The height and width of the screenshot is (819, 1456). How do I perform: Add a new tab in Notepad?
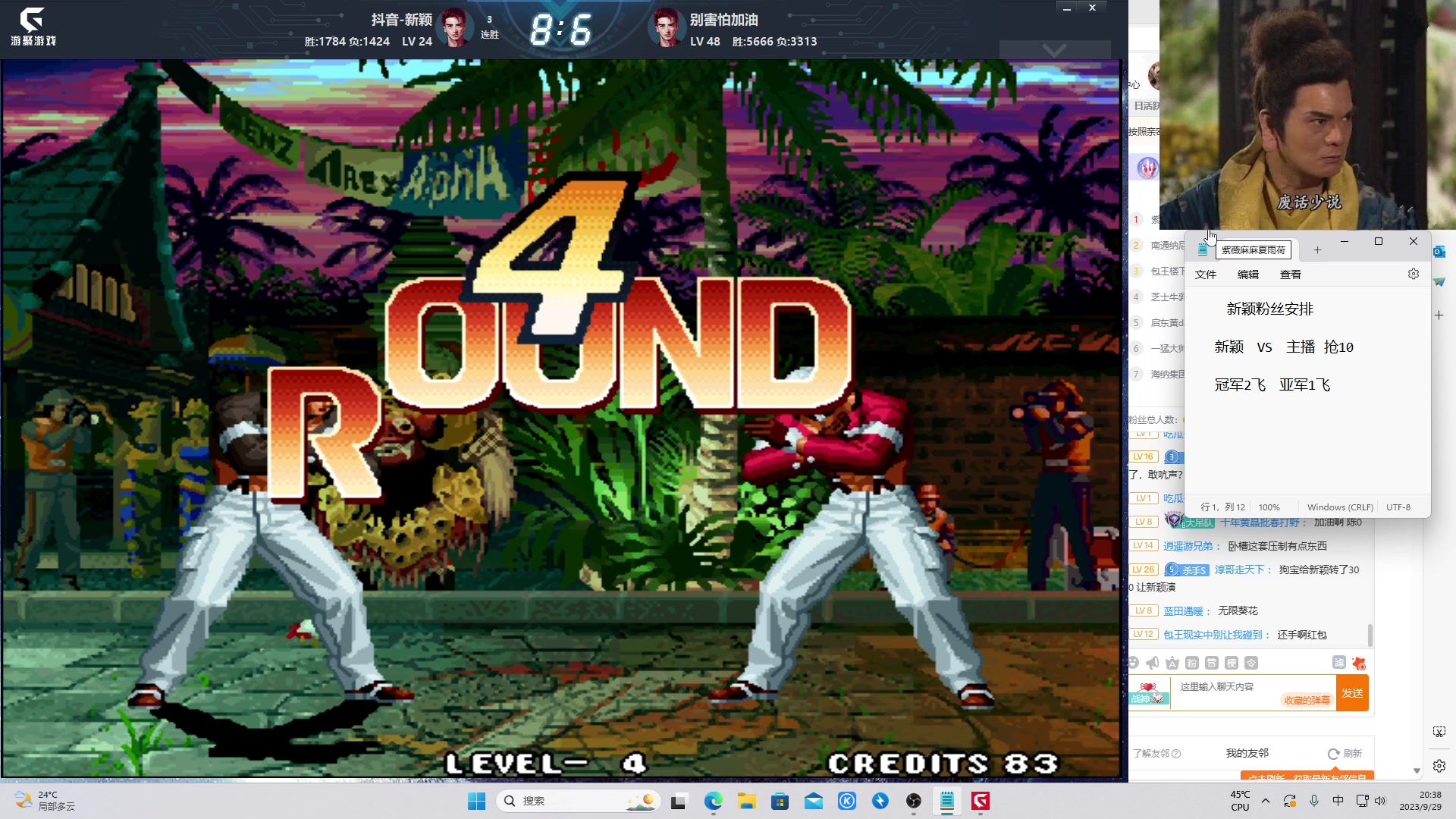(1317, 249)
